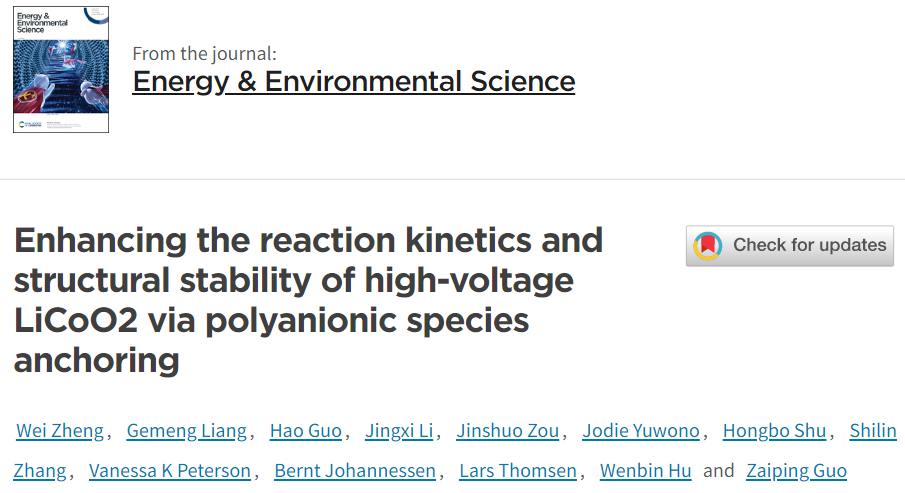Screen dimensions: 905x493
Task: Click the 'From the journal:' label
Action: point(204,54)
